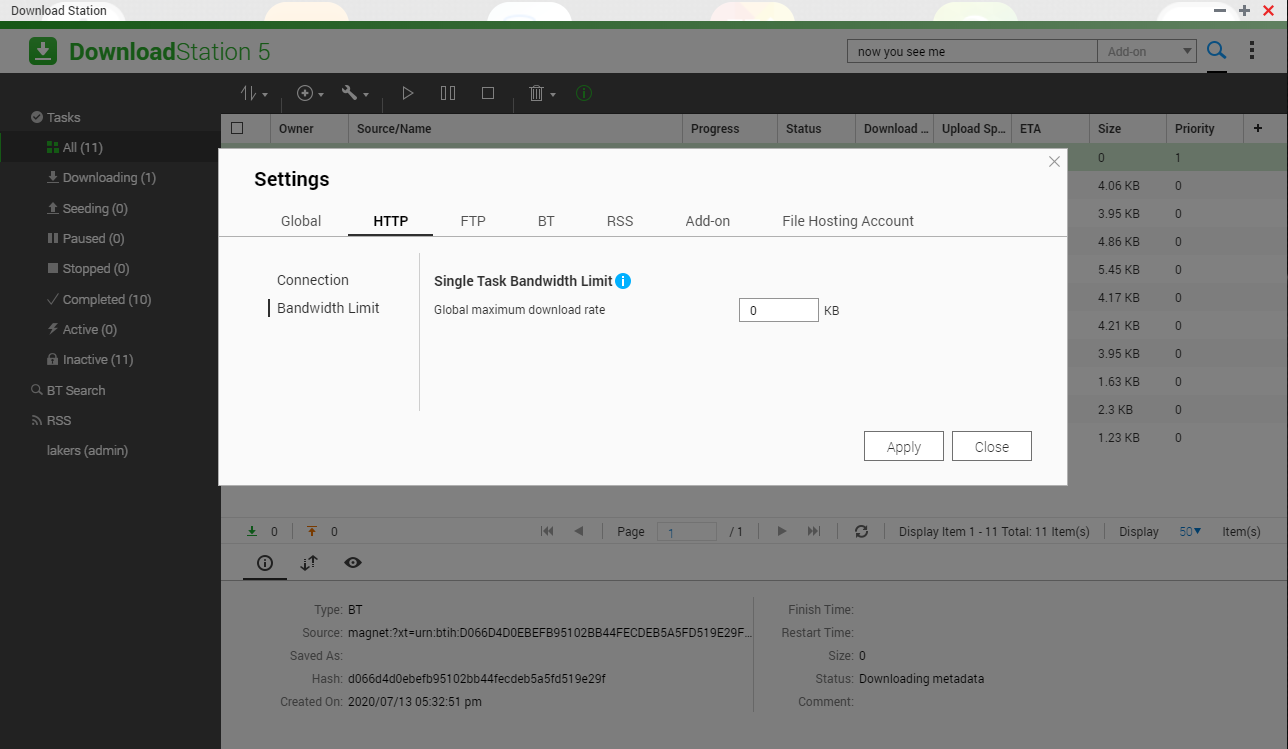The width and height of the screenshot is (1288, 749).
Task: Close the Settings dialog with X
Action: 1054,161
